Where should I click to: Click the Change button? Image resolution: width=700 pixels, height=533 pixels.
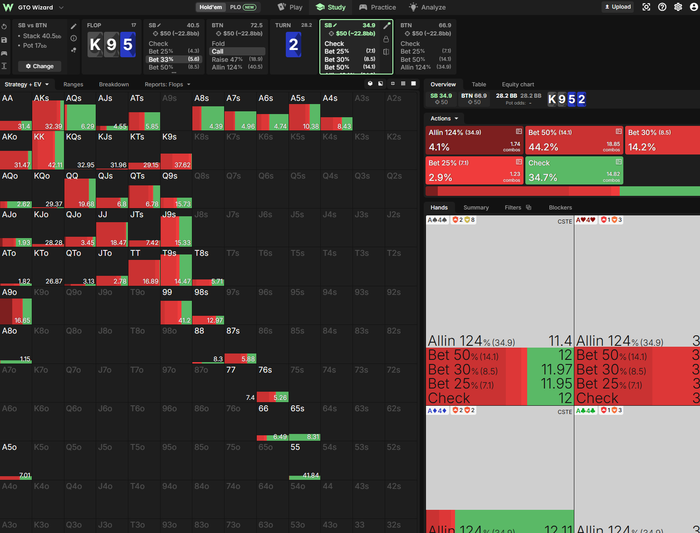[x=40, y=66]
